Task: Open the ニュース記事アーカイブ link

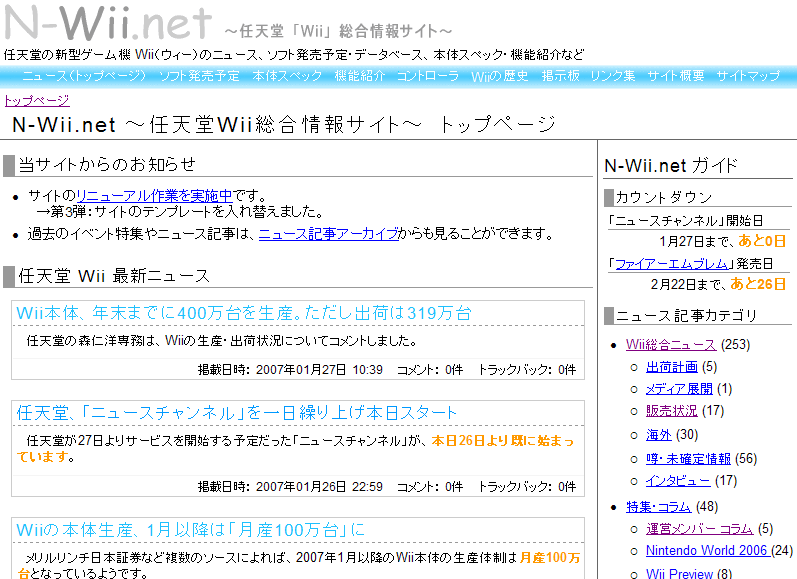Action: [x=328, y=234]
